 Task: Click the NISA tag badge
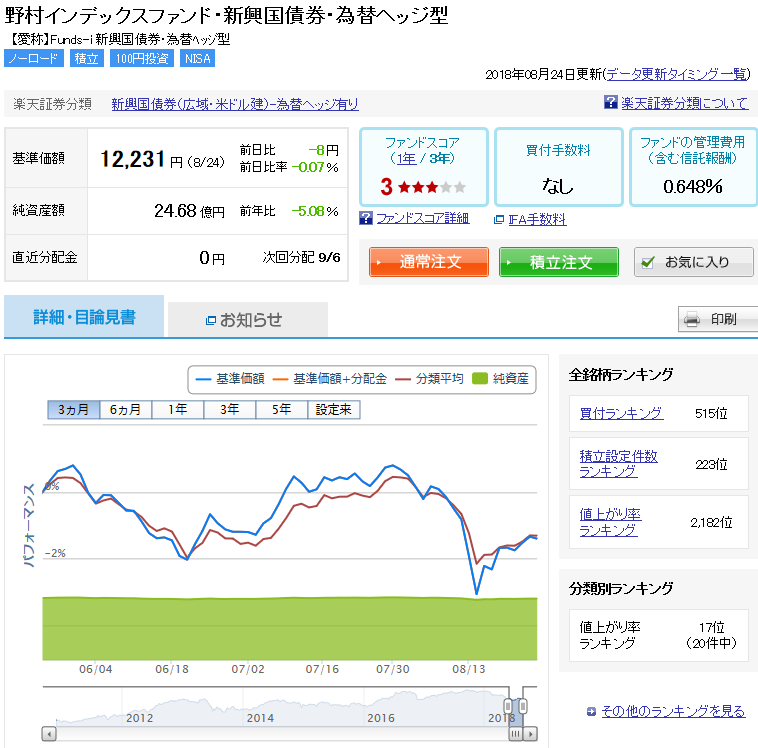198,59
